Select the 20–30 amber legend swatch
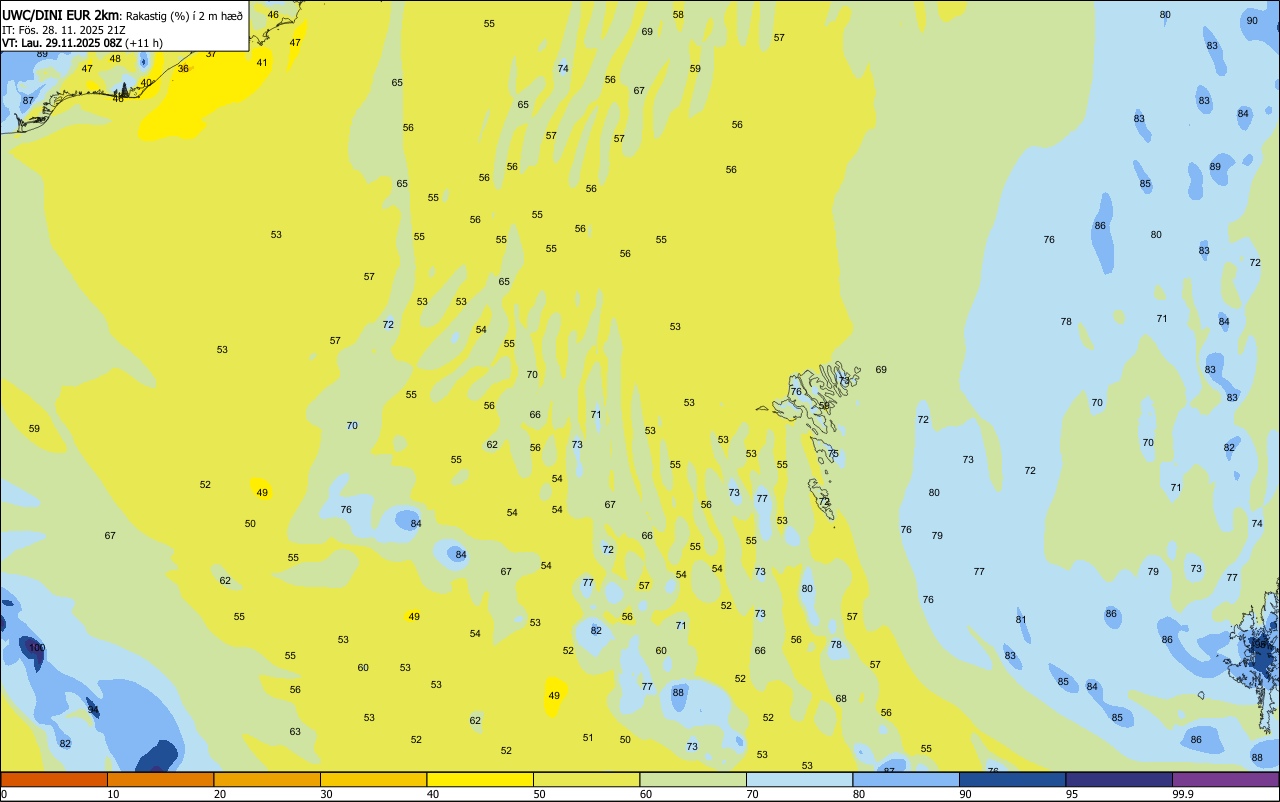The image size is (1280, 802). coord(267,779)
